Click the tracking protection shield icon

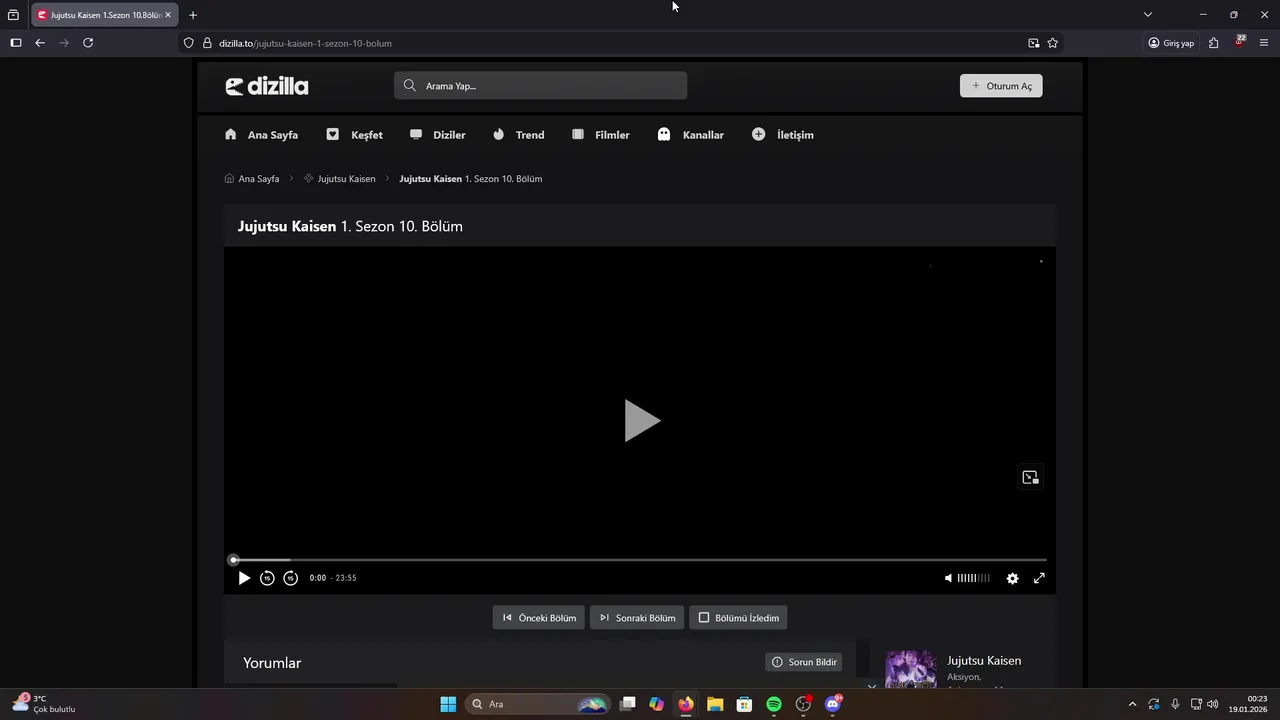coord(188,43)
